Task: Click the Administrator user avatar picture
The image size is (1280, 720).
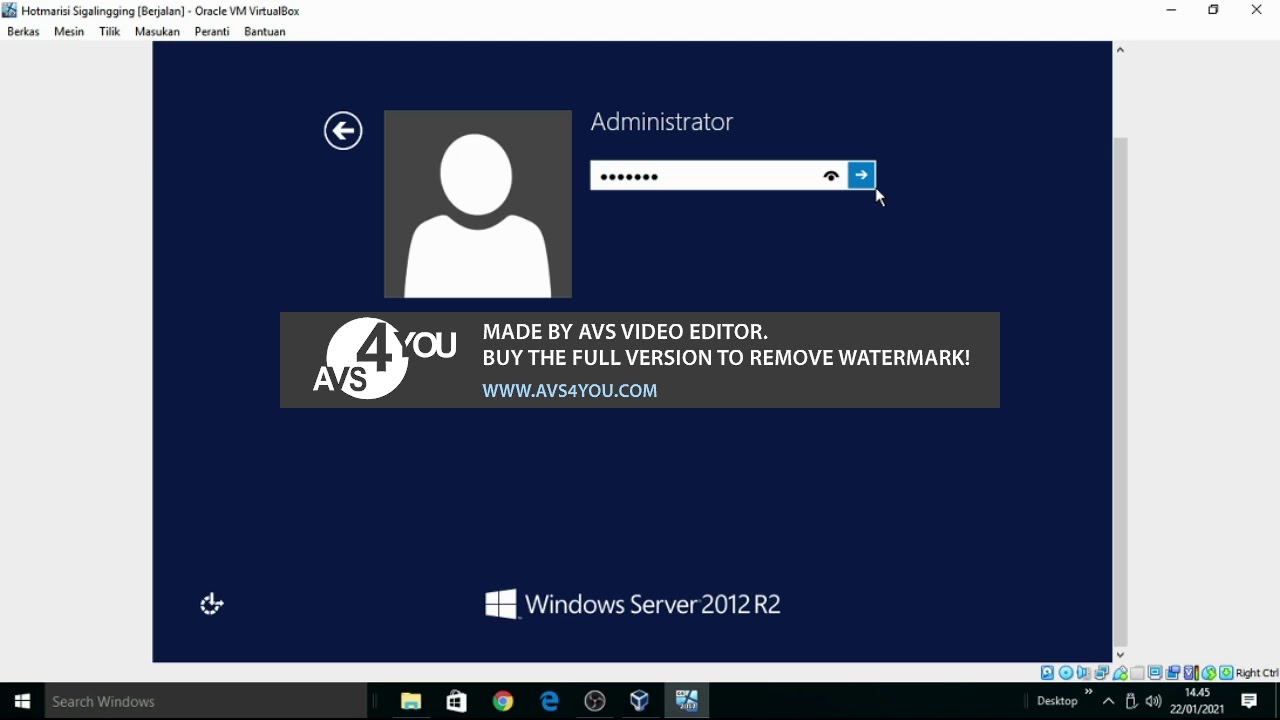Action: pyautogui.click(x=478, y=204)
